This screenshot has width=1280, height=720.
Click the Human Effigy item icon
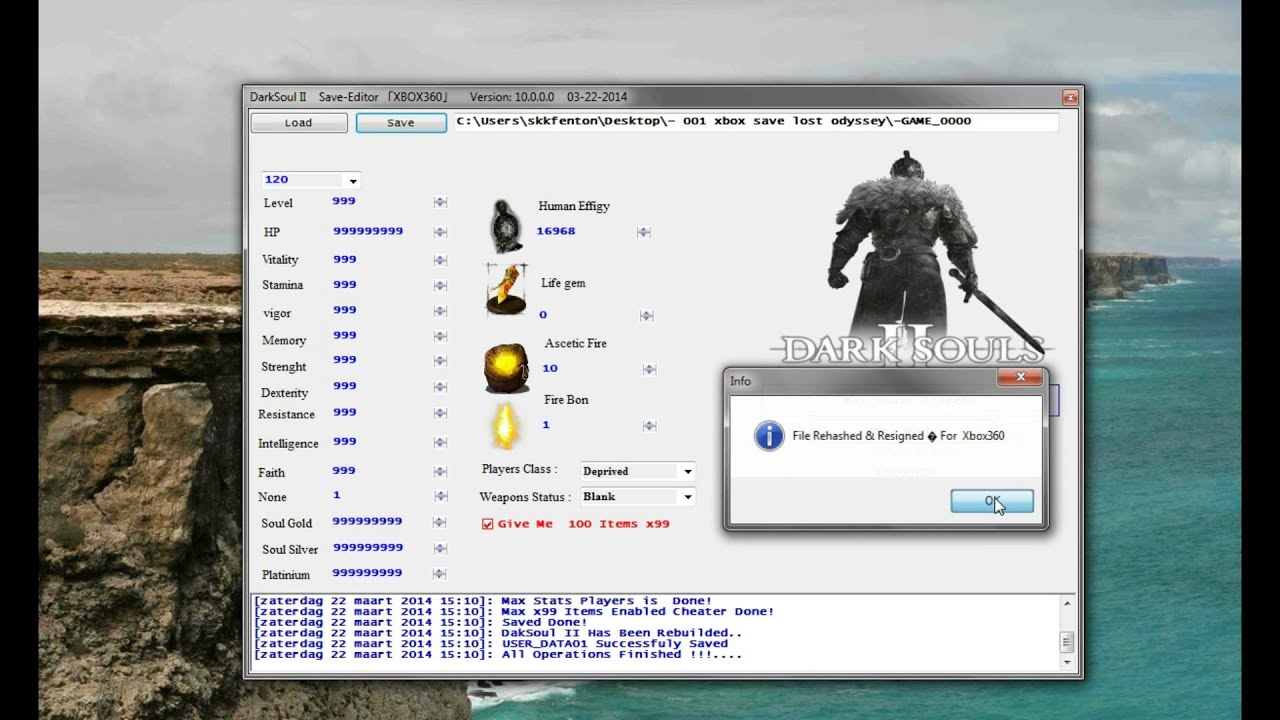506,226
